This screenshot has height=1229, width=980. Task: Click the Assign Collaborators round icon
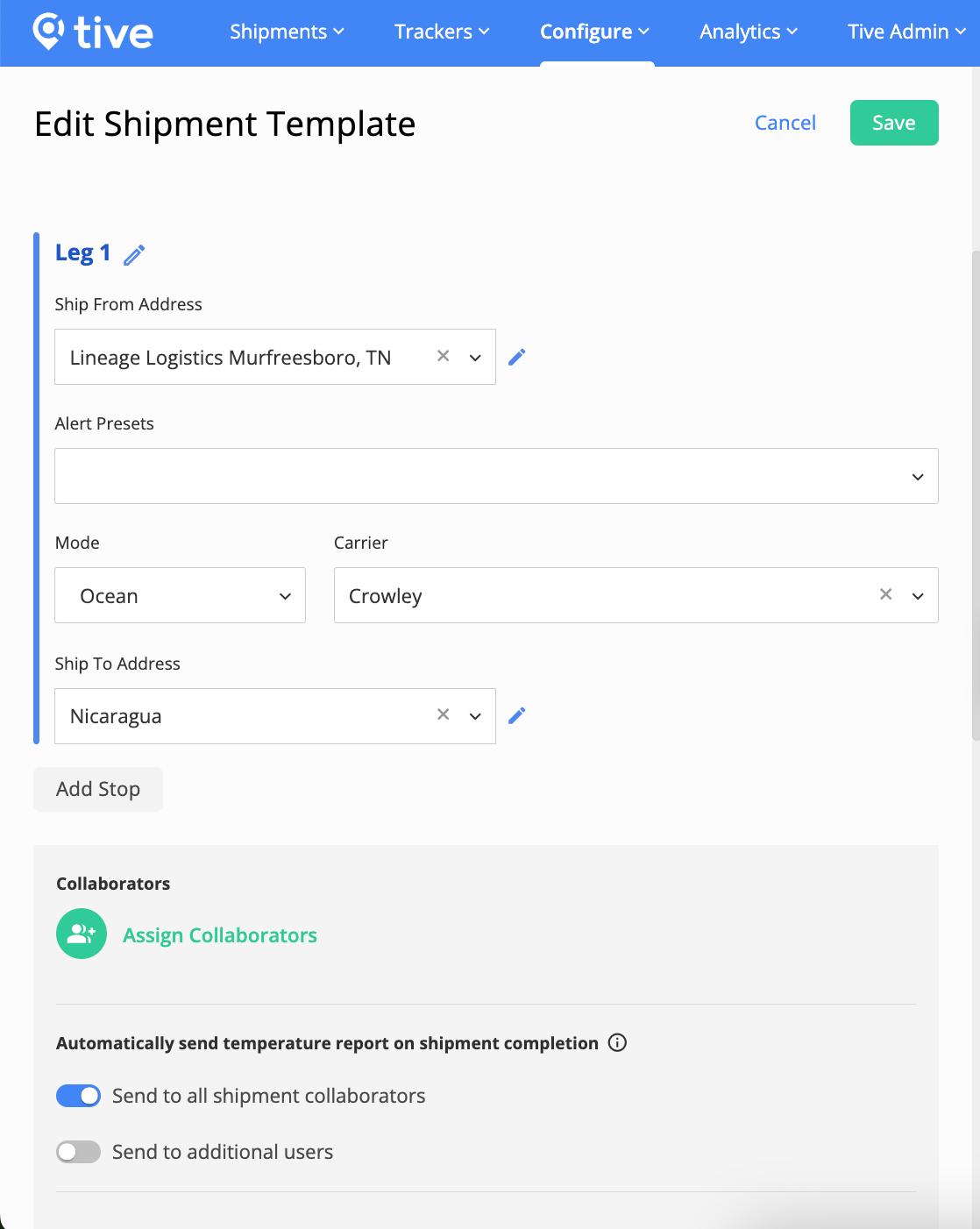click(x=82, y=934)
